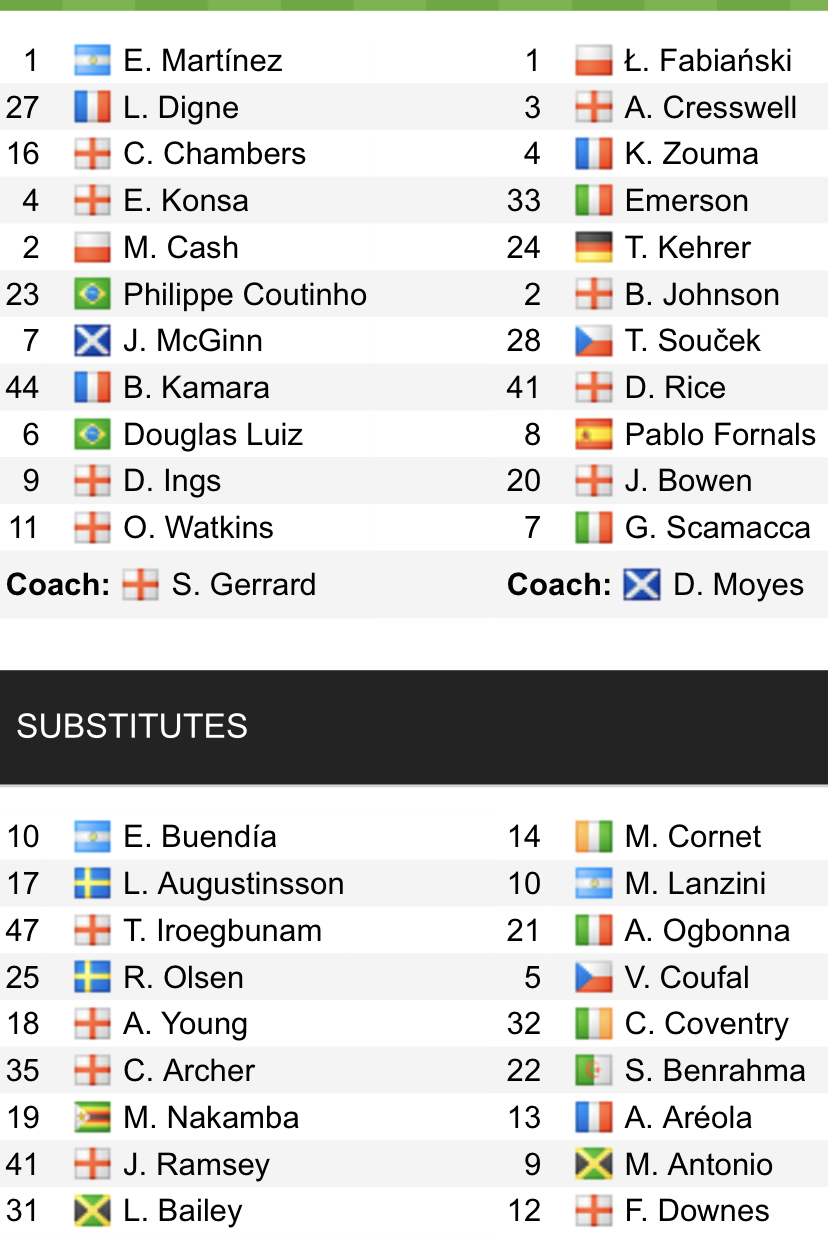828x1253 pixels.
Task: Click the Argentina flag beside E. Martínez
Action: click(92, 61)
